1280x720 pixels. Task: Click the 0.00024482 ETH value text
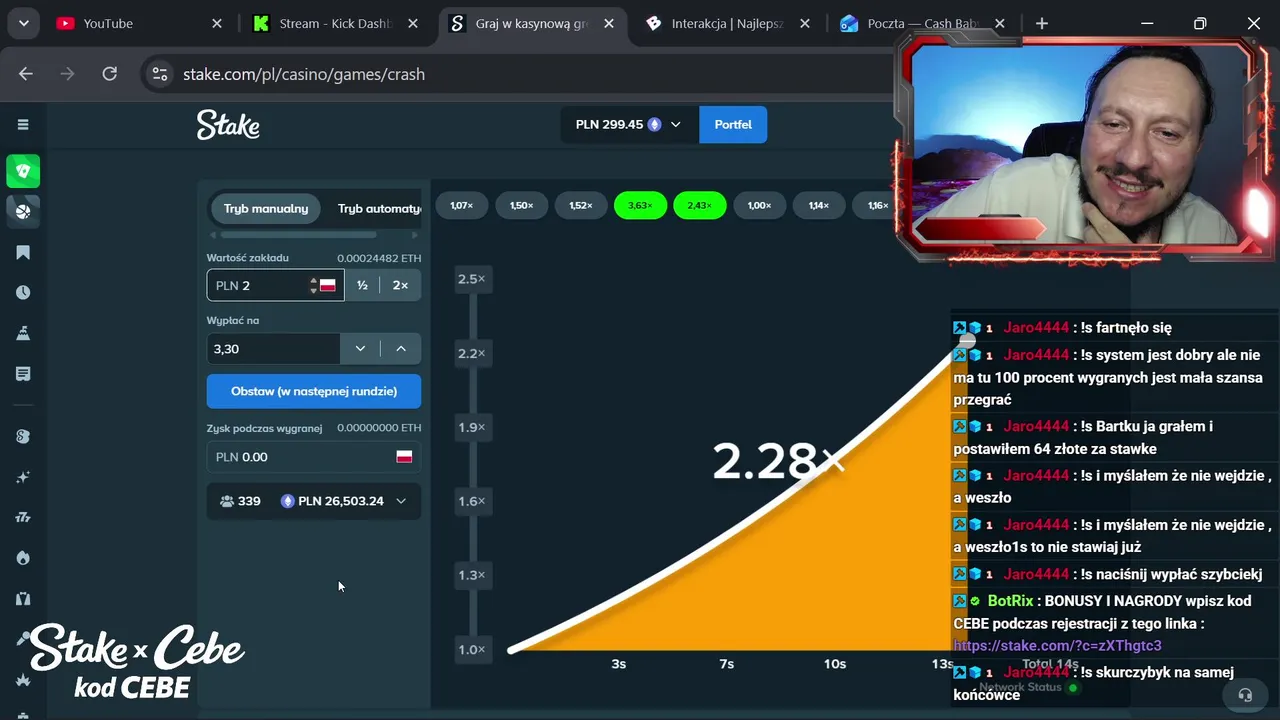coord(379,258)
